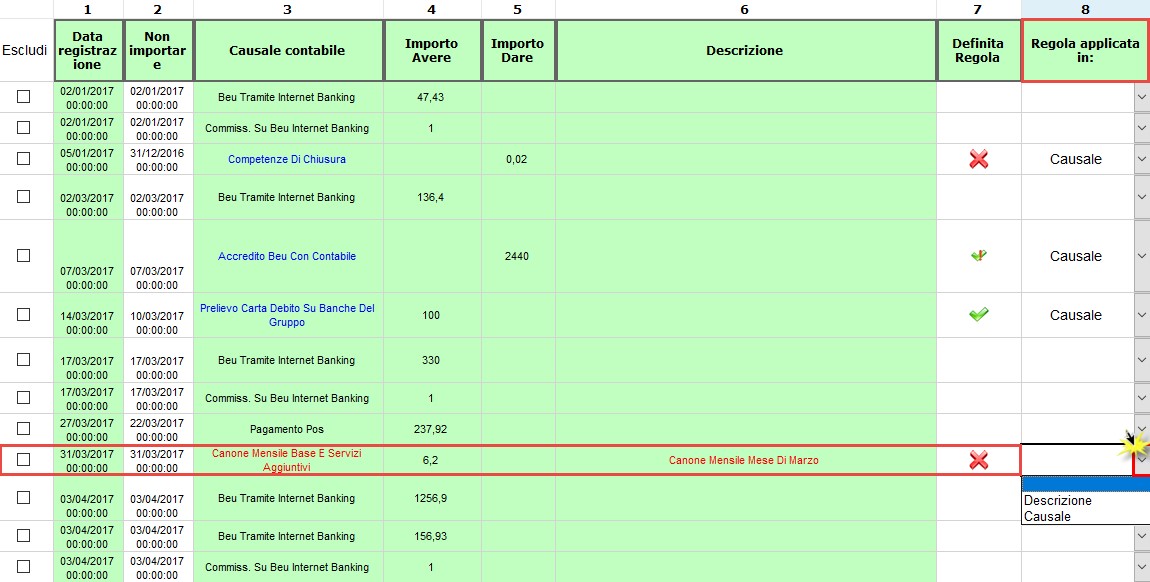
Task: Expand rule dropdown for Competenze Di Chiusura row
Action: pyautogui.click(x=1142, y=159)
